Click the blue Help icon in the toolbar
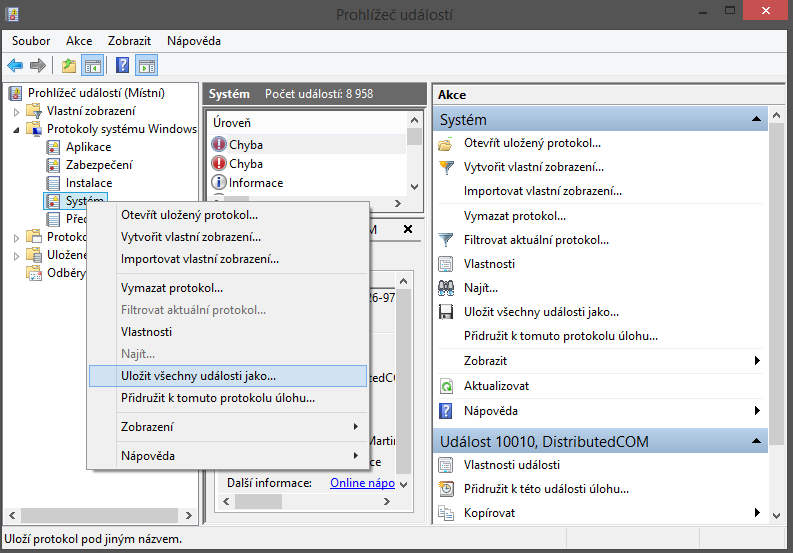This screenshot has width=793, height=553. (122, 66)
